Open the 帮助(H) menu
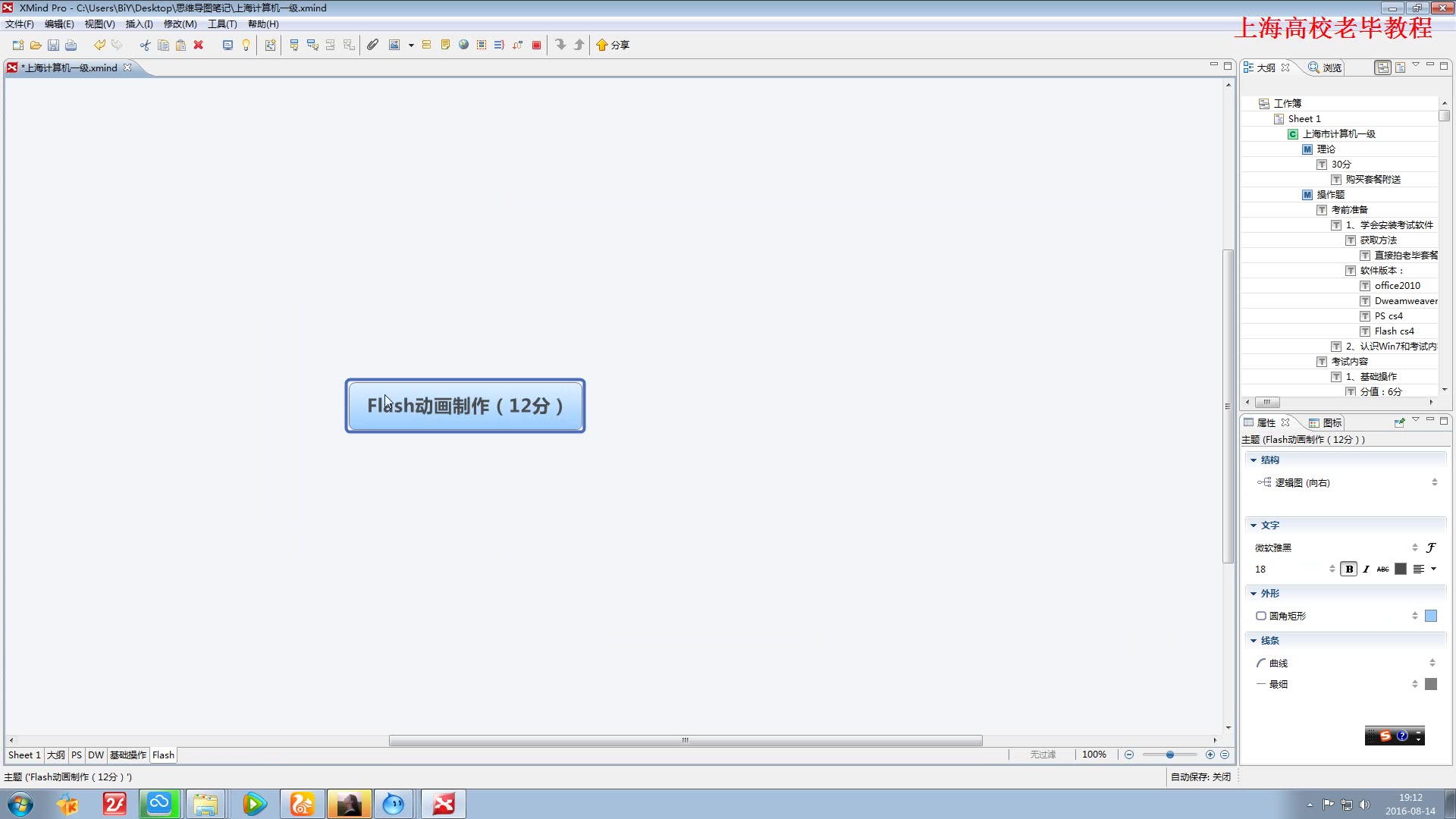 click(263, 24)
